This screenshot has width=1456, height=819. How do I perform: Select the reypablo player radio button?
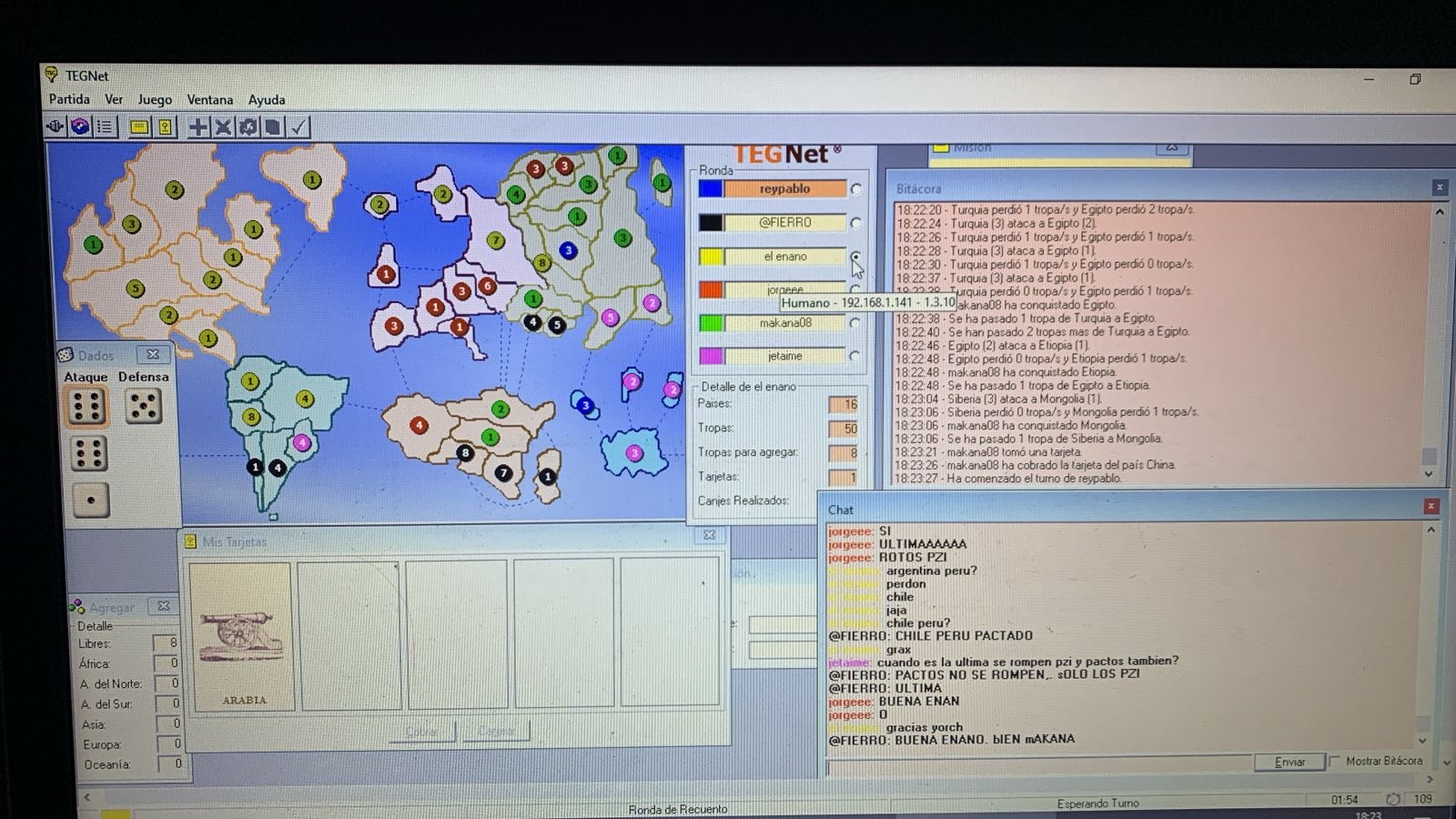point(856,189)
